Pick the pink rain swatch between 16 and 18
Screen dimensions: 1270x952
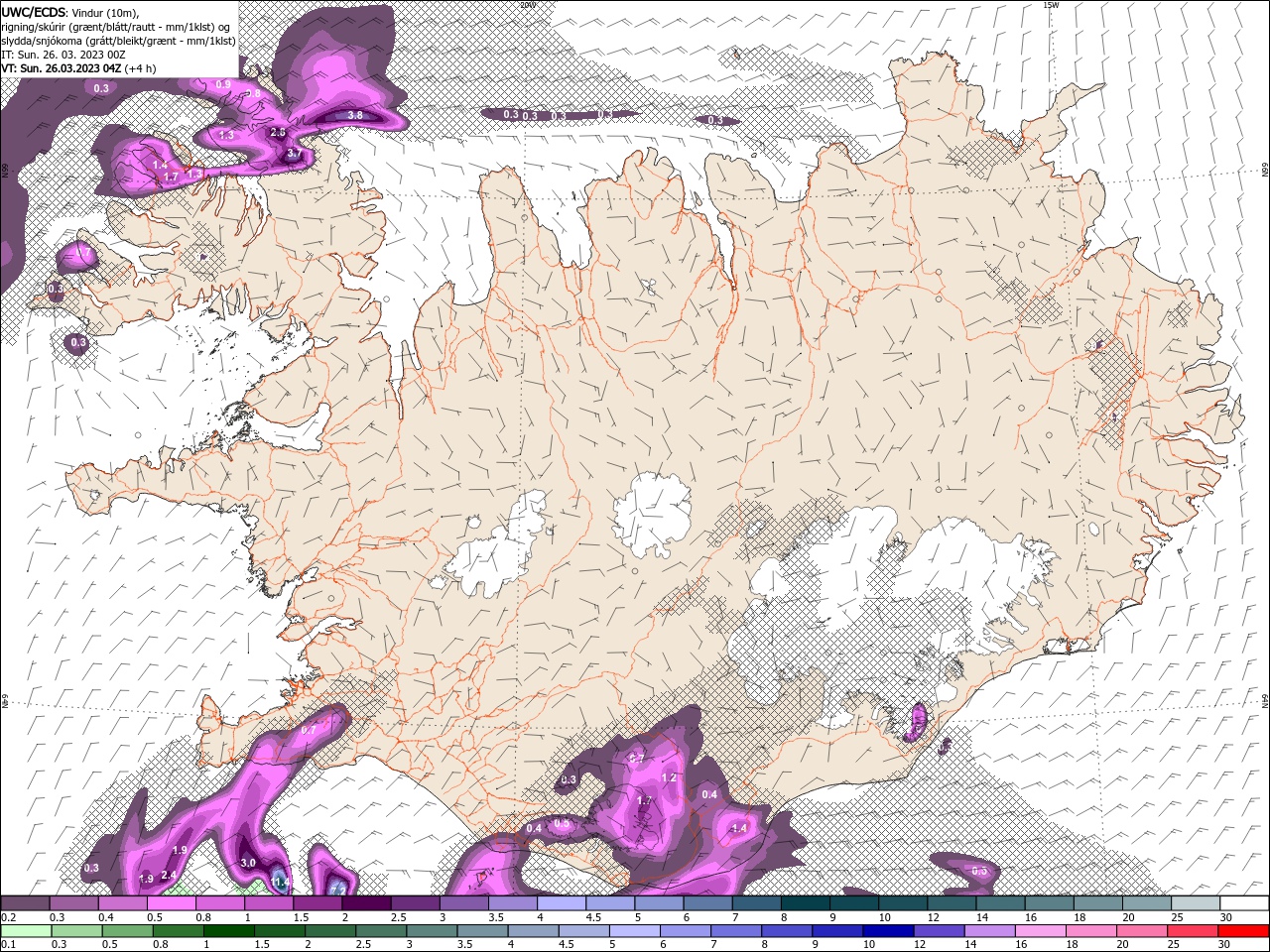point(1042,931)
